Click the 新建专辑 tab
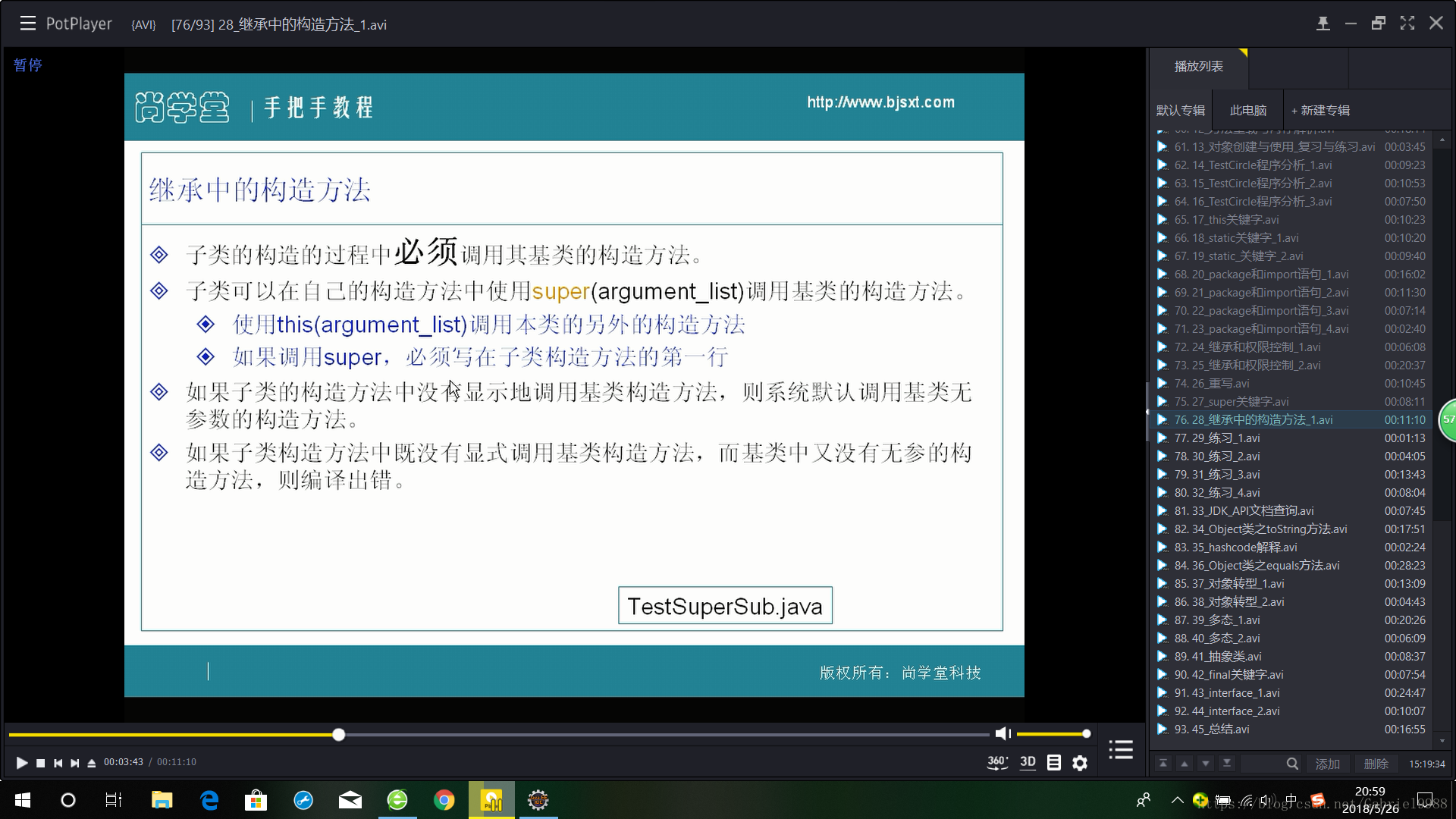1456x819 pixels. 1320,111
